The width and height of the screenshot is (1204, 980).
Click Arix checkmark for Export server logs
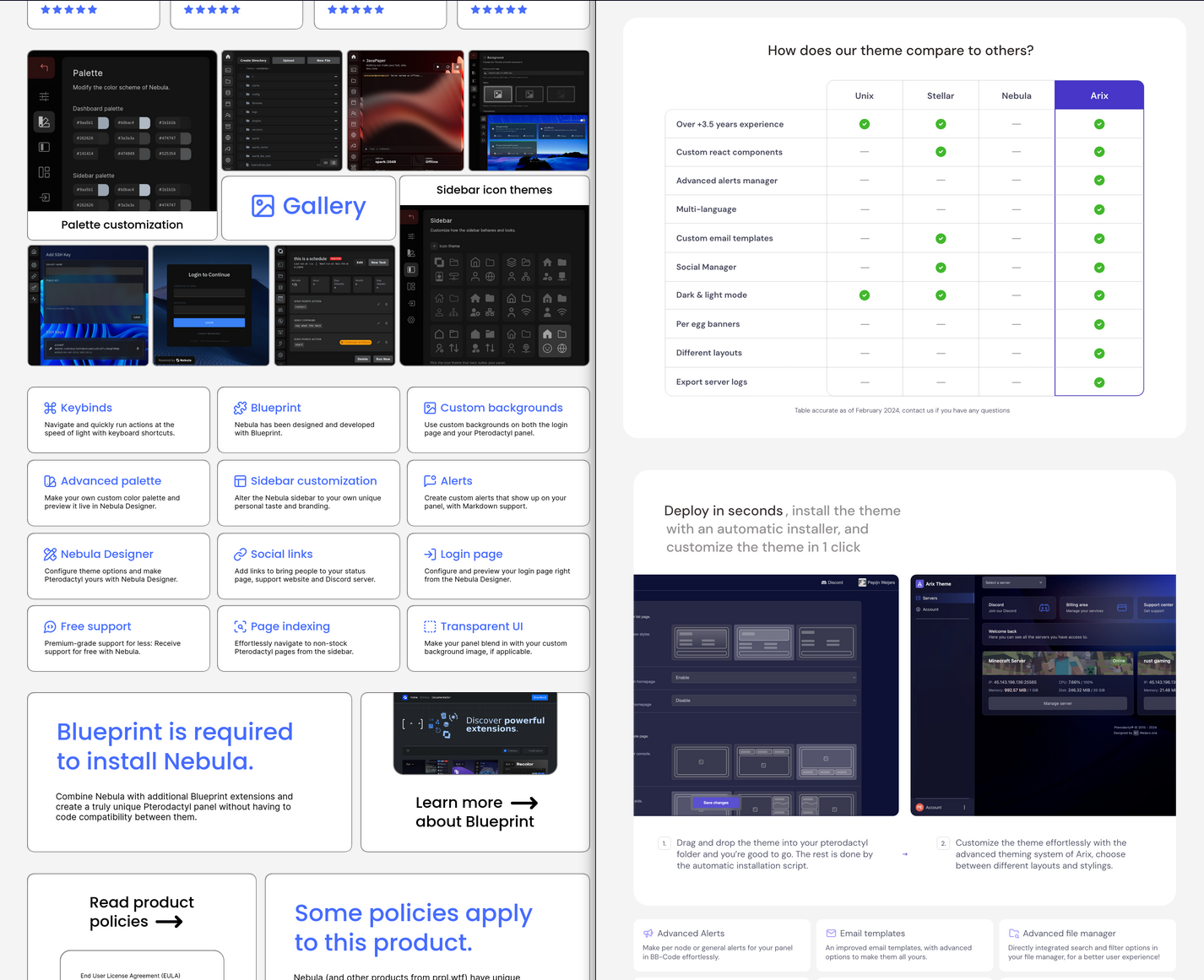click(x=1099, y=382)
